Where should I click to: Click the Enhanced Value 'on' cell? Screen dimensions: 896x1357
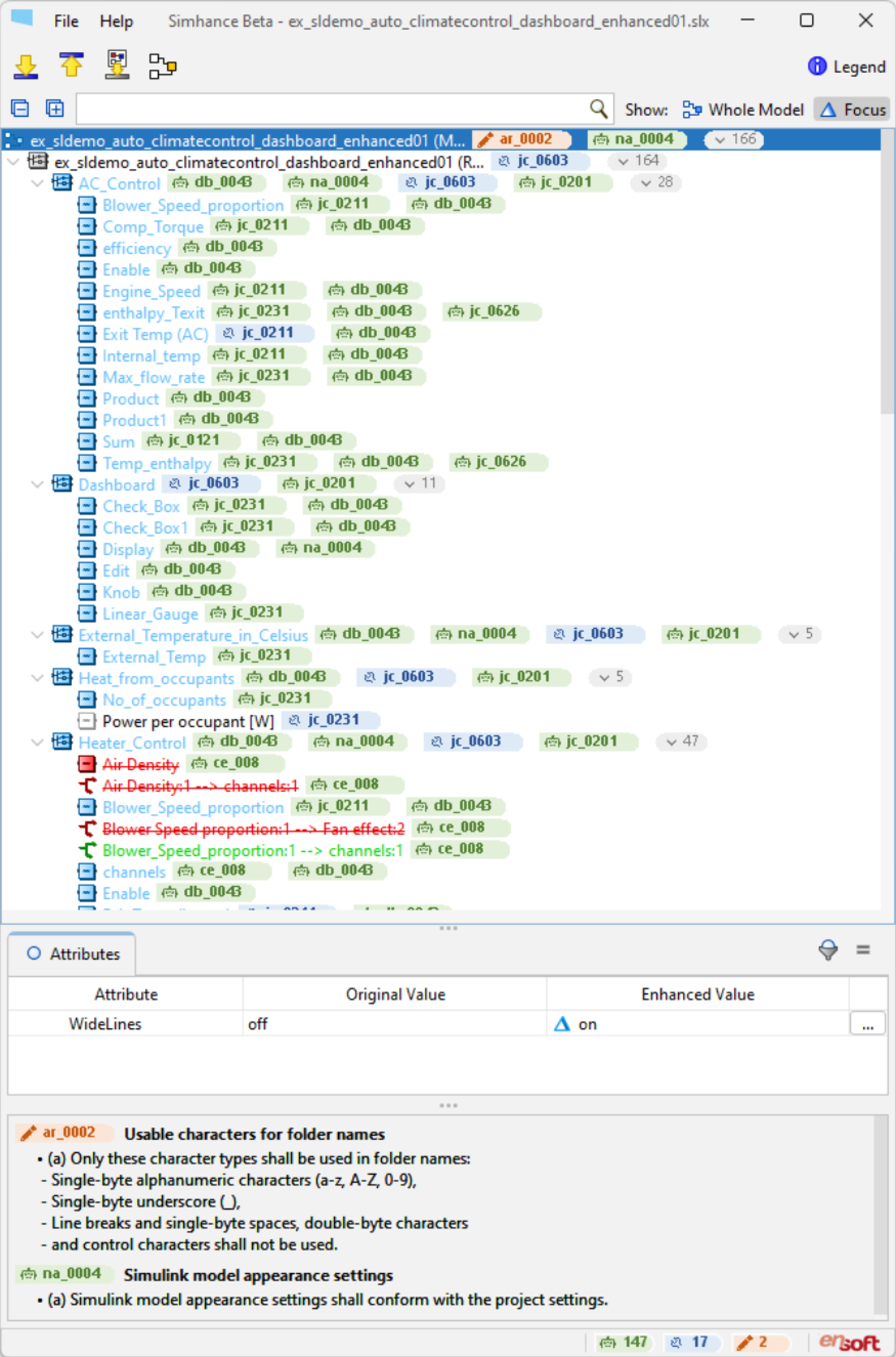(698, 1023)
